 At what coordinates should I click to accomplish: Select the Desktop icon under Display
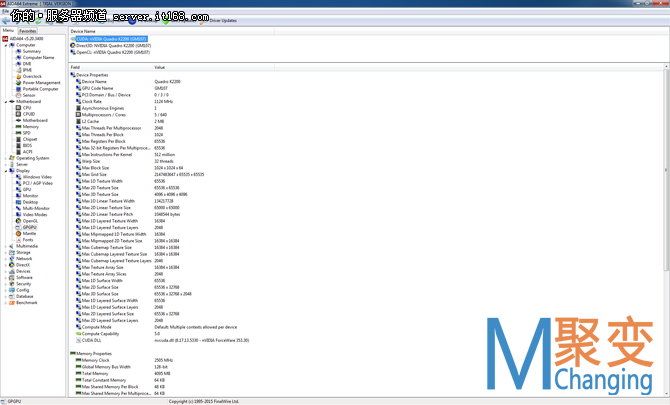click(x=18, y=202)
